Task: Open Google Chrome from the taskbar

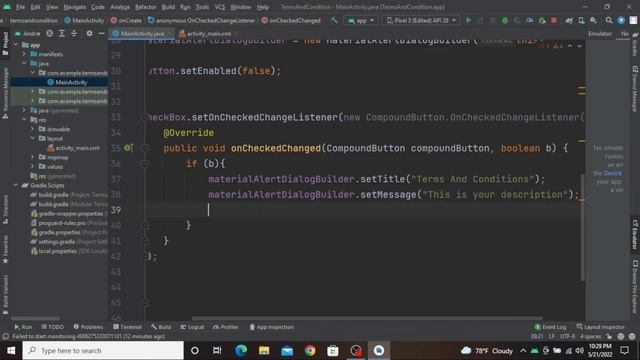Action: coord(310,351)
